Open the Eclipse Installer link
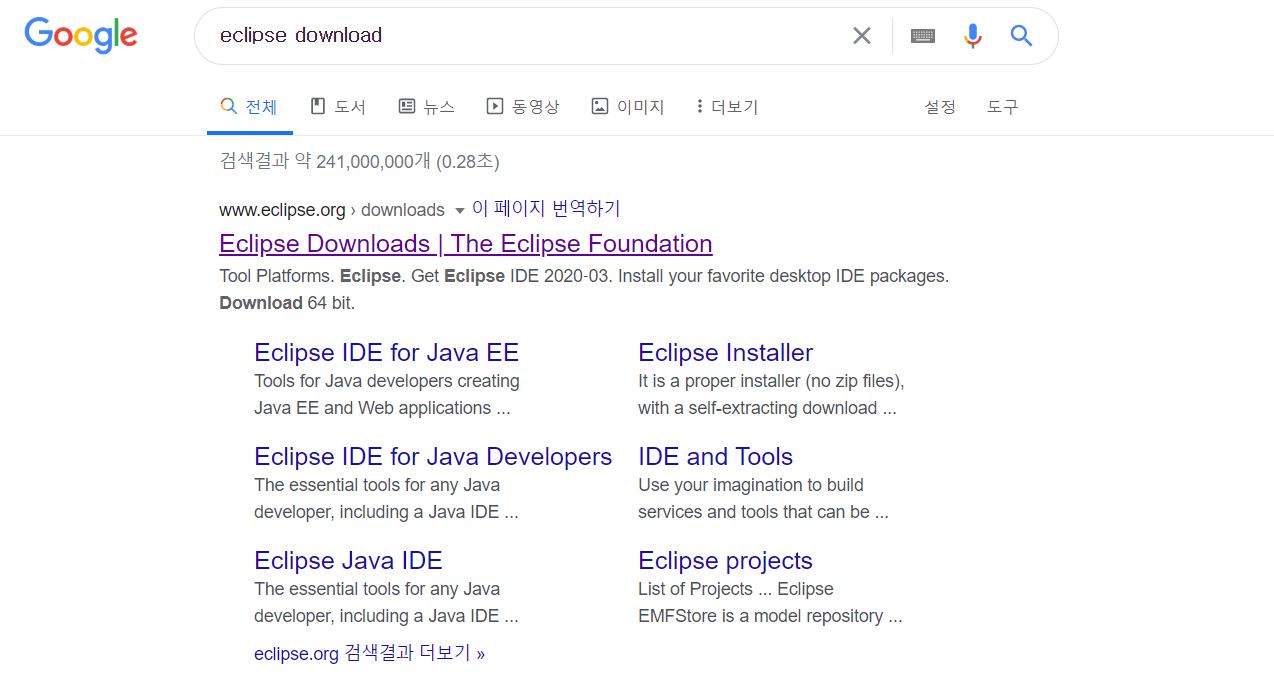The width and height of the screenshot is (1274, 681). 726,352
